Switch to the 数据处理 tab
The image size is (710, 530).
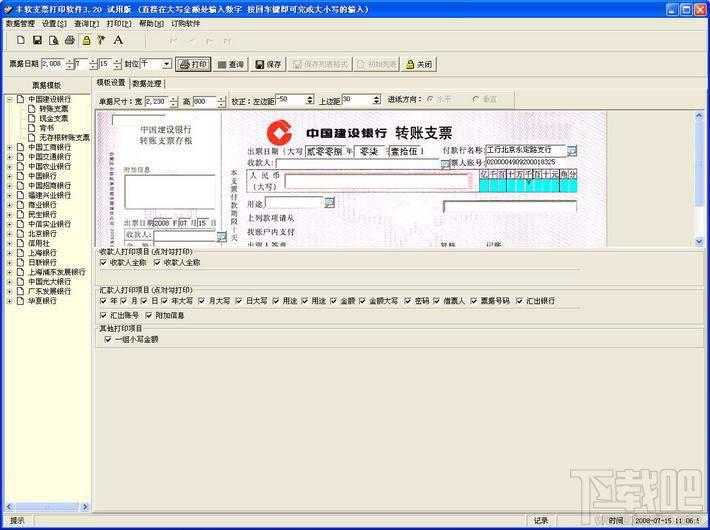point(147,83)
